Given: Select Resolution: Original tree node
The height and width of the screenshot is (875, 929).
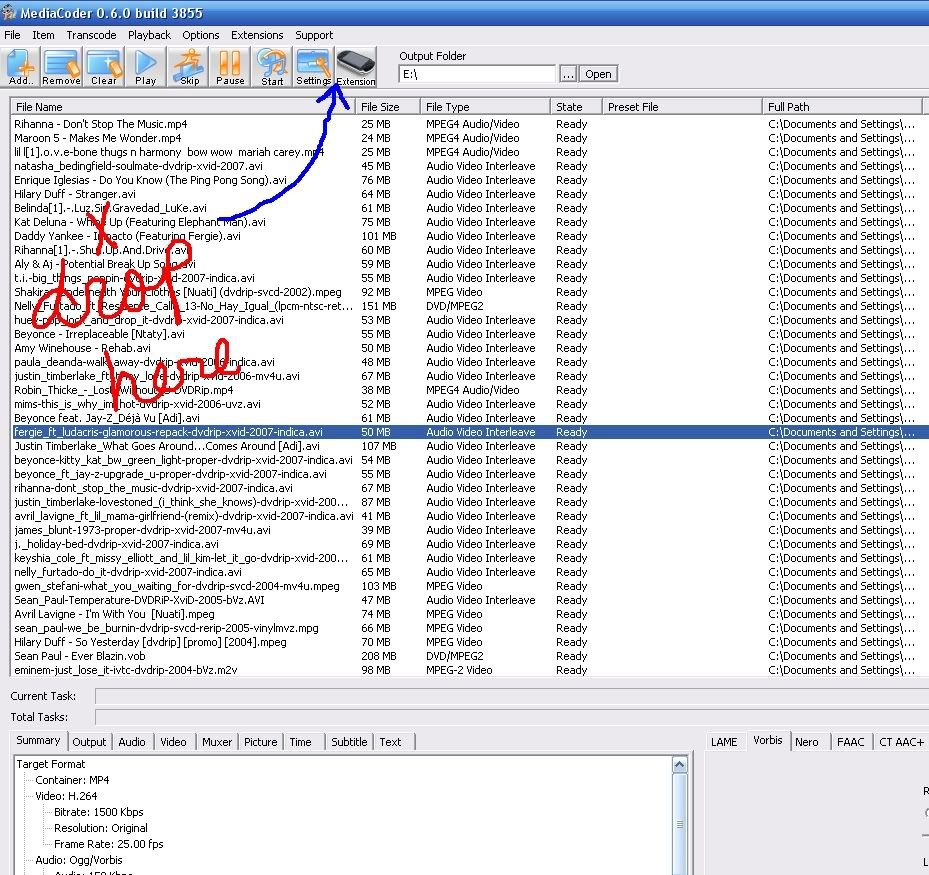Looking at the screenshot, I should pyautogui.click(x=101, y=828).
